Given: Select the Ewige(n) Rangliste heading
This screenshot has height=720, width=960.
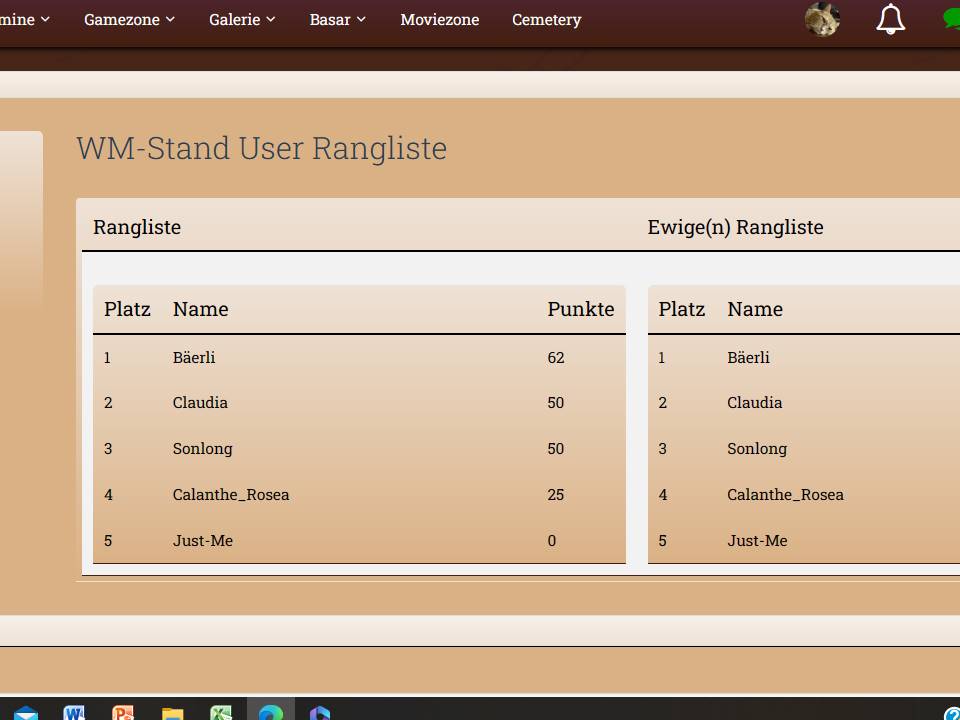Looking at the screenshot, I should click(735, 227).
